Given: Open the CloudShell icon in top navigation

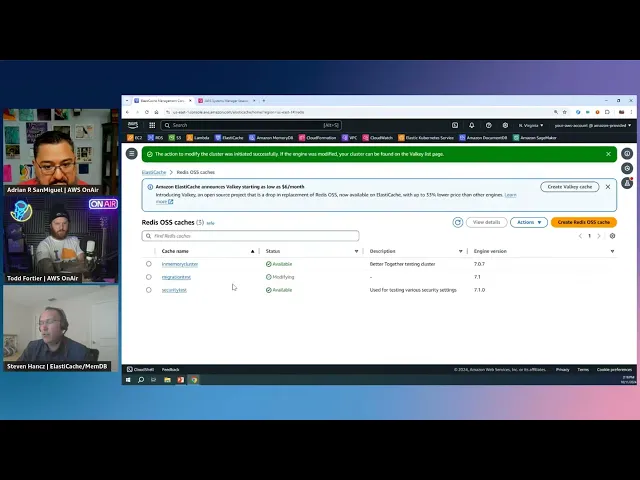Looking at the screenshot, I should point(455,125).
